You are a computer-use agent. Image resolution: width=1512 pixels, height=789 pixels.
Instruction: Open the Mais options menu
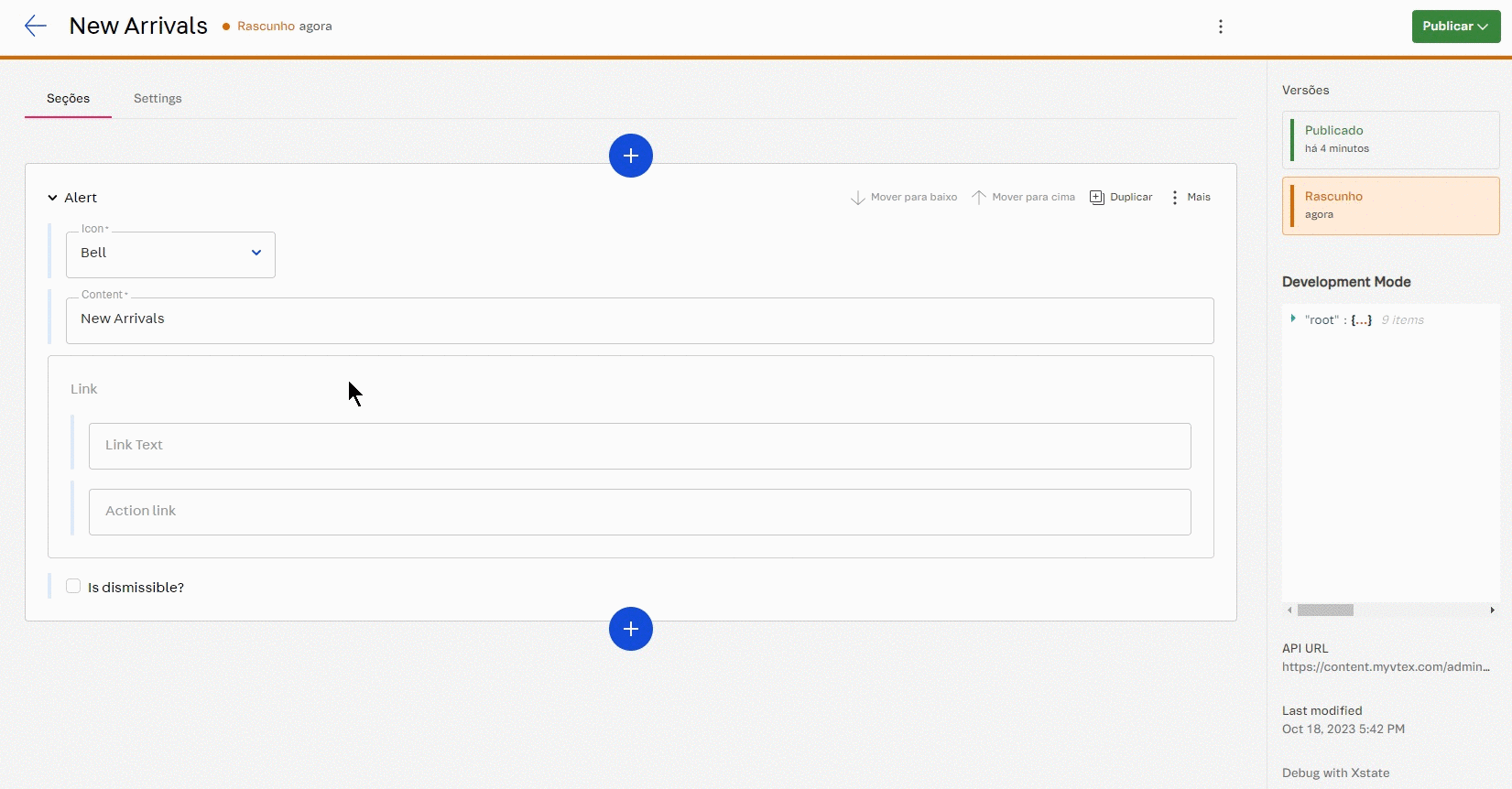click(1190, 198)
